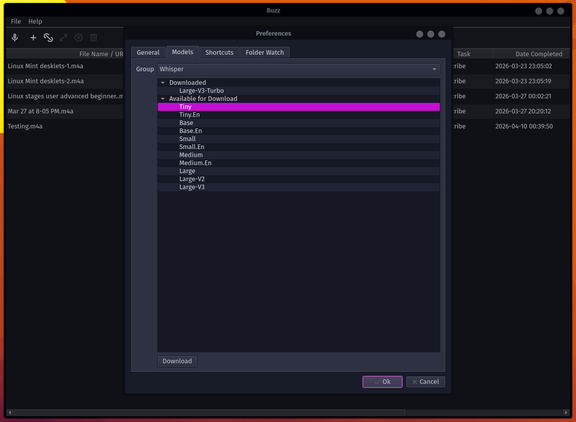The height and width of the screenshot is (422, 576).
Task: Switch to the Shortcuts tab
Action: [219, 53]
